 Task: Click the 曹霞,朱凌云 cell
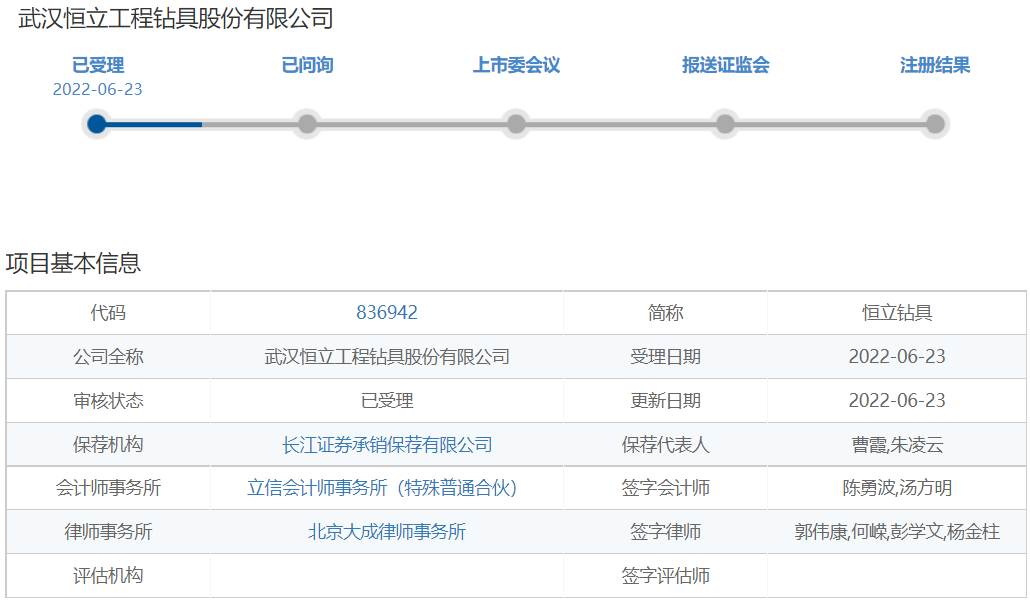coord(897,445)
